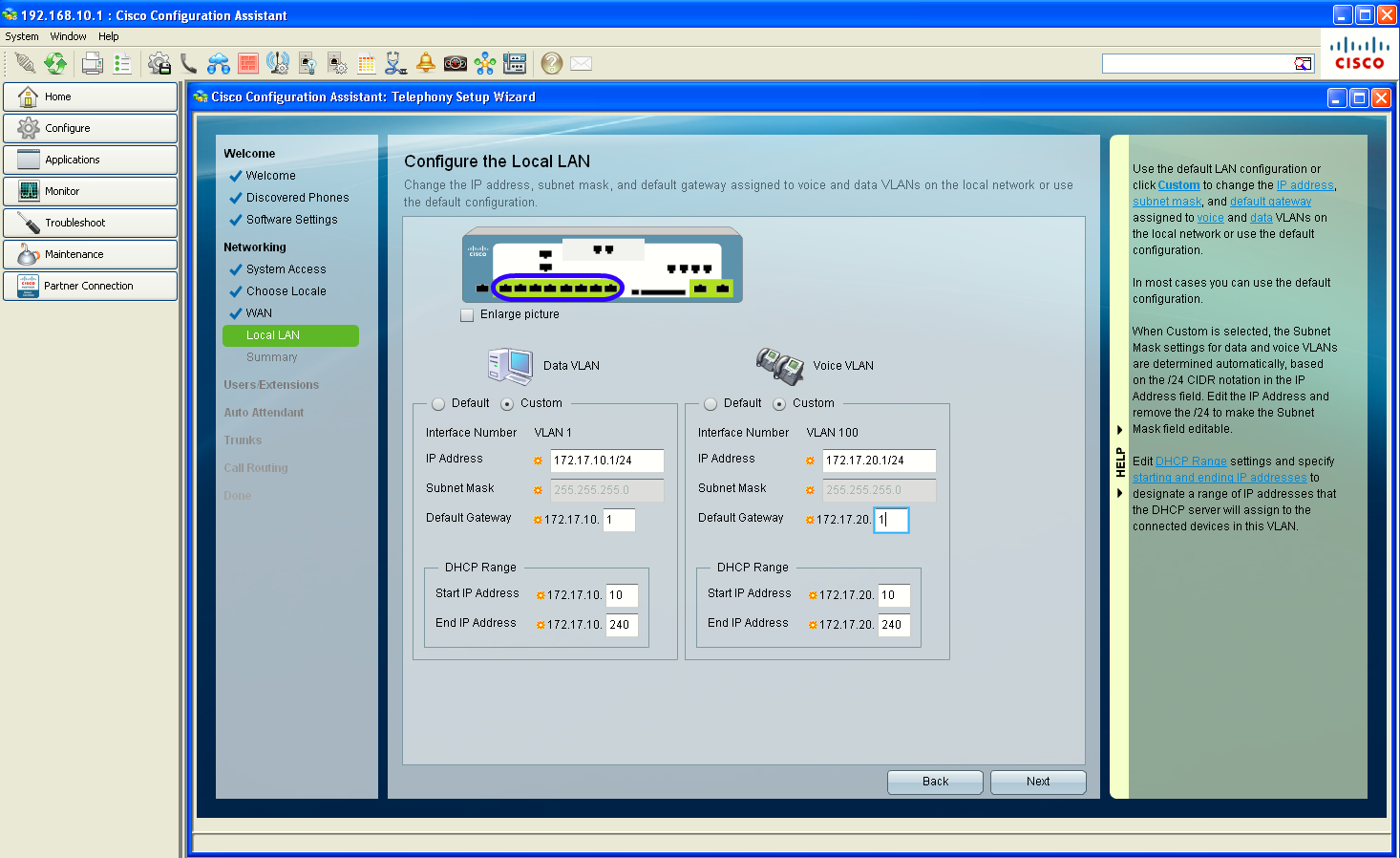Open the Configure sidebar section
1400x858 pixels.
(91, 128)
